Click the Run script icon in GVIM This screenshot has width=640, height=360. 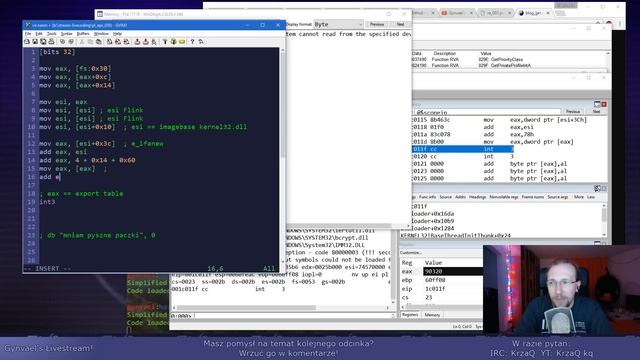click(154, 42)
